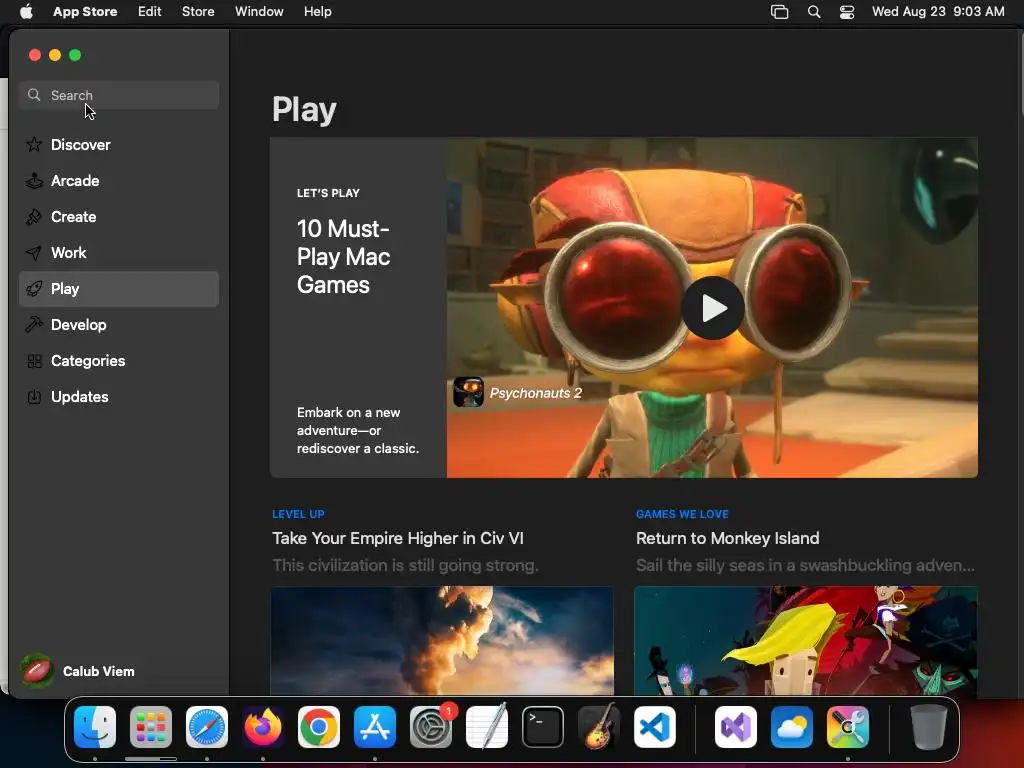
Task: Open Return to Monkey Island story
Action: (728, 538)
